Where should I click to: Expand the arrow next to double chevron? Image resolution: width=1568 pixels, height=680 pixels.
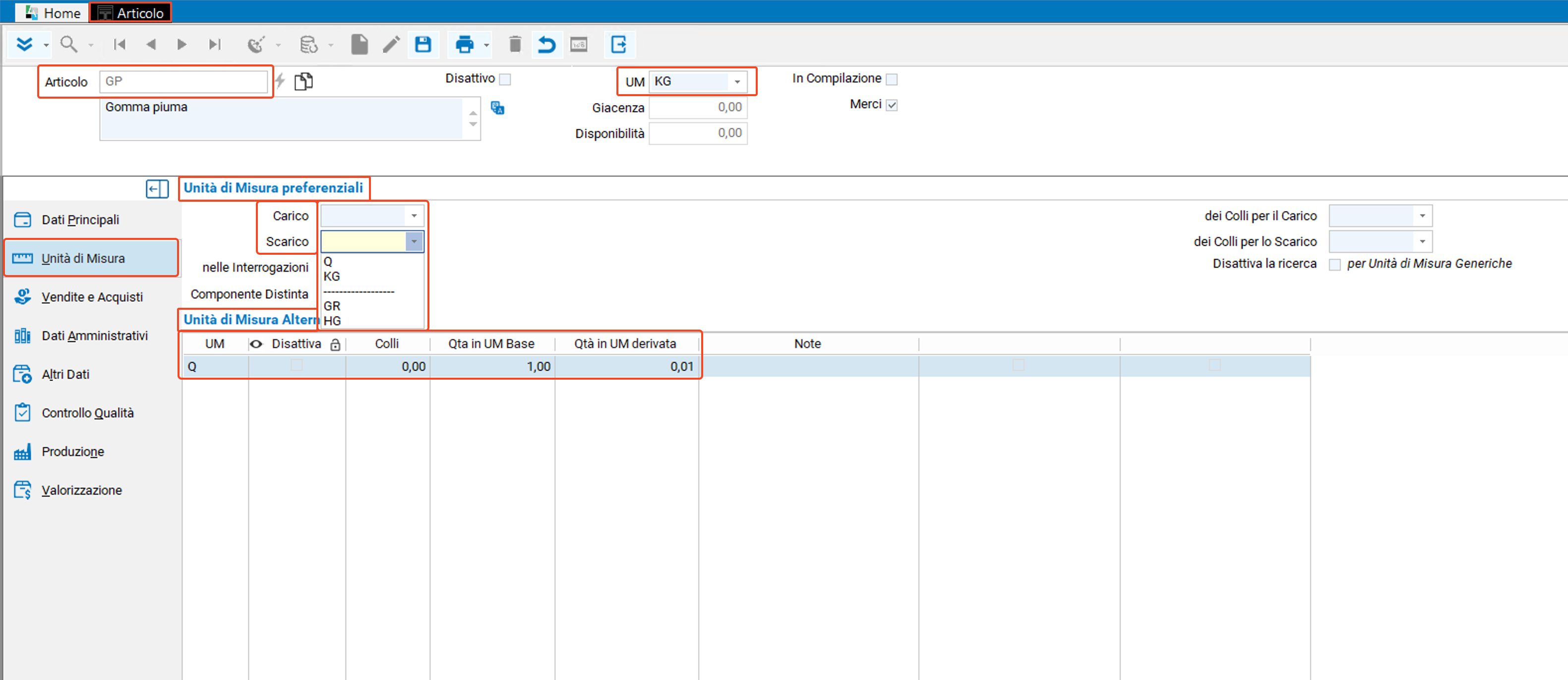(x=46, y=45)
